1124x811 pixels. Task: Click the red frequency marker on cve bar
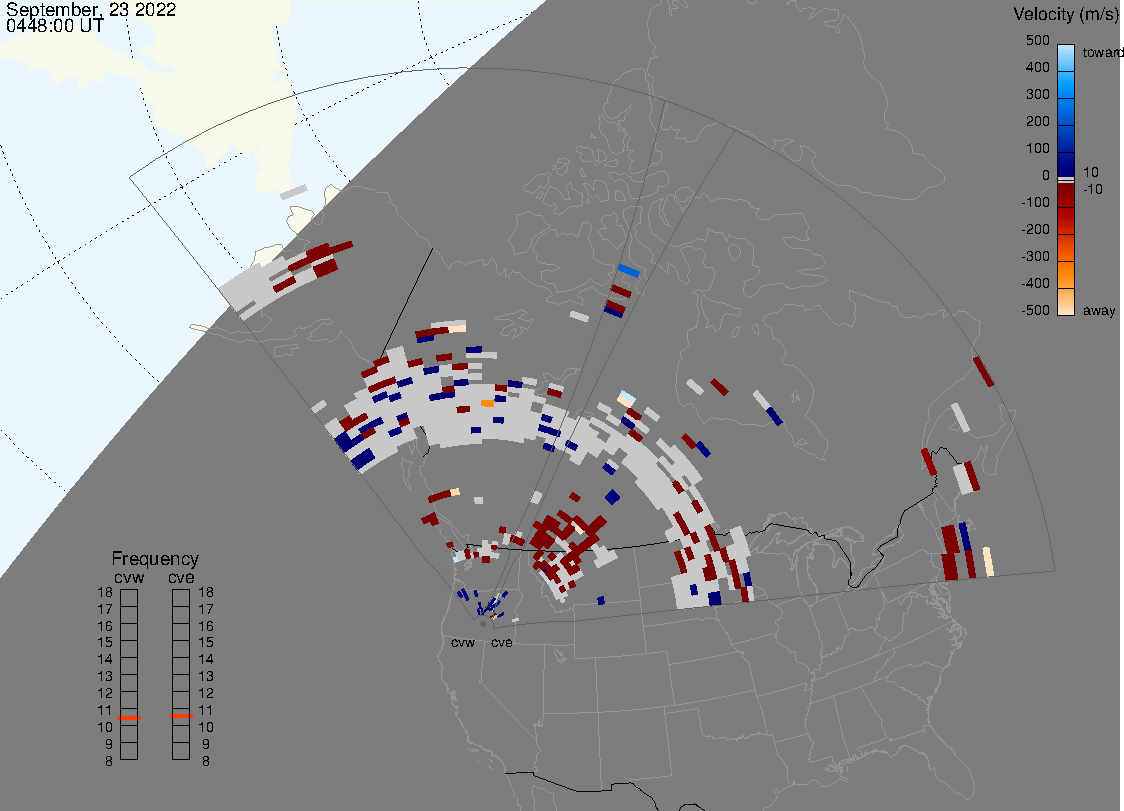(x=181, y=716)
